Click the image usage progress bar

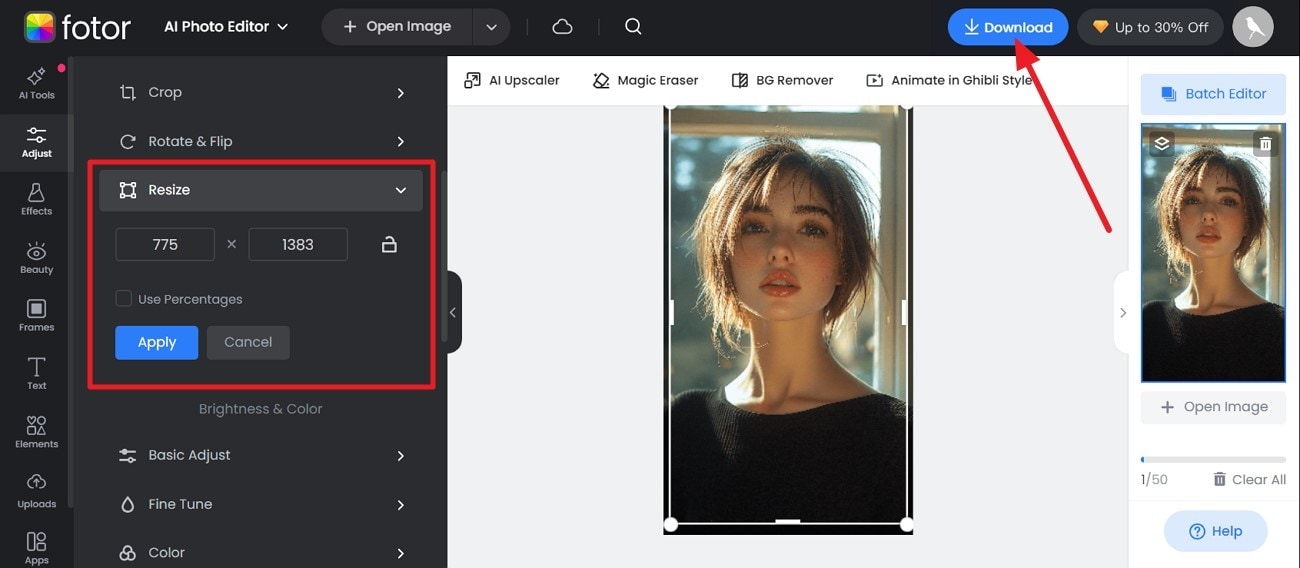[1213, 460]
